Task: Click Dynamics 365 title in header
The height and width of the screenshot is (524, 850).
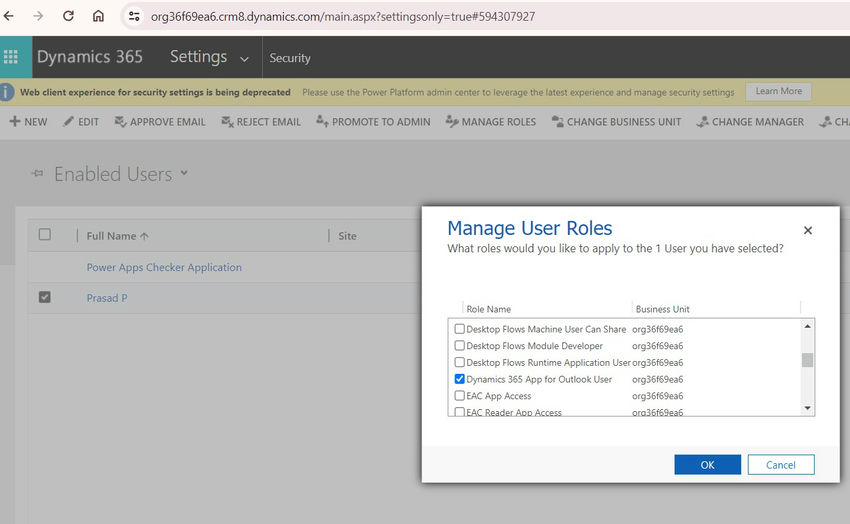Action: (x=89, y=57)
